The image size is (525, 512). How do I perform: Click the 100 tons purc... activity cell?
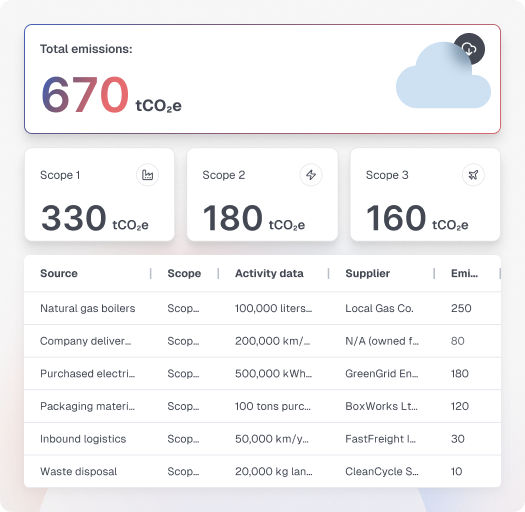point(273,406)
